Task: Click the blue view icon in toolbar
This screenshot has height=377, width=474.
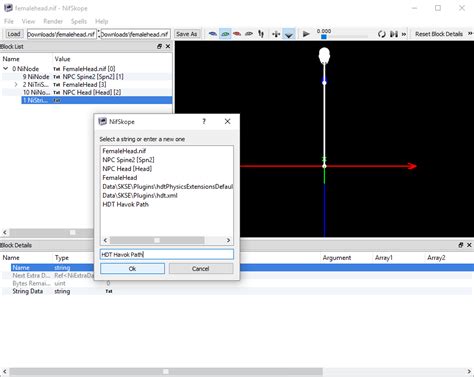Action: pyautogui.click(x=213, y=34)
